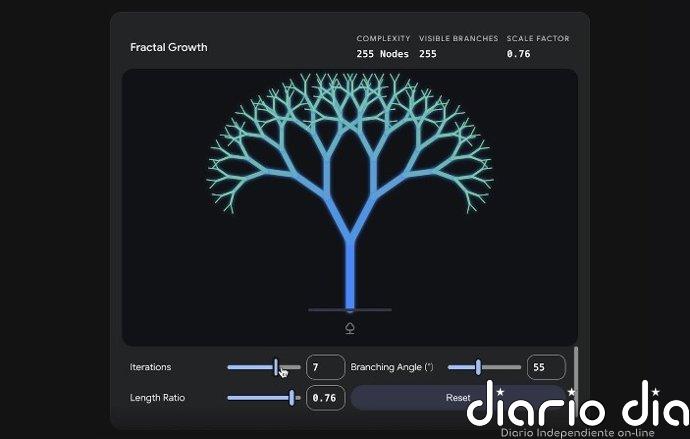The height and width of the screenshot is (439, 690).
Task: Click the Visible Branches stat header
Action: point(458,39)
